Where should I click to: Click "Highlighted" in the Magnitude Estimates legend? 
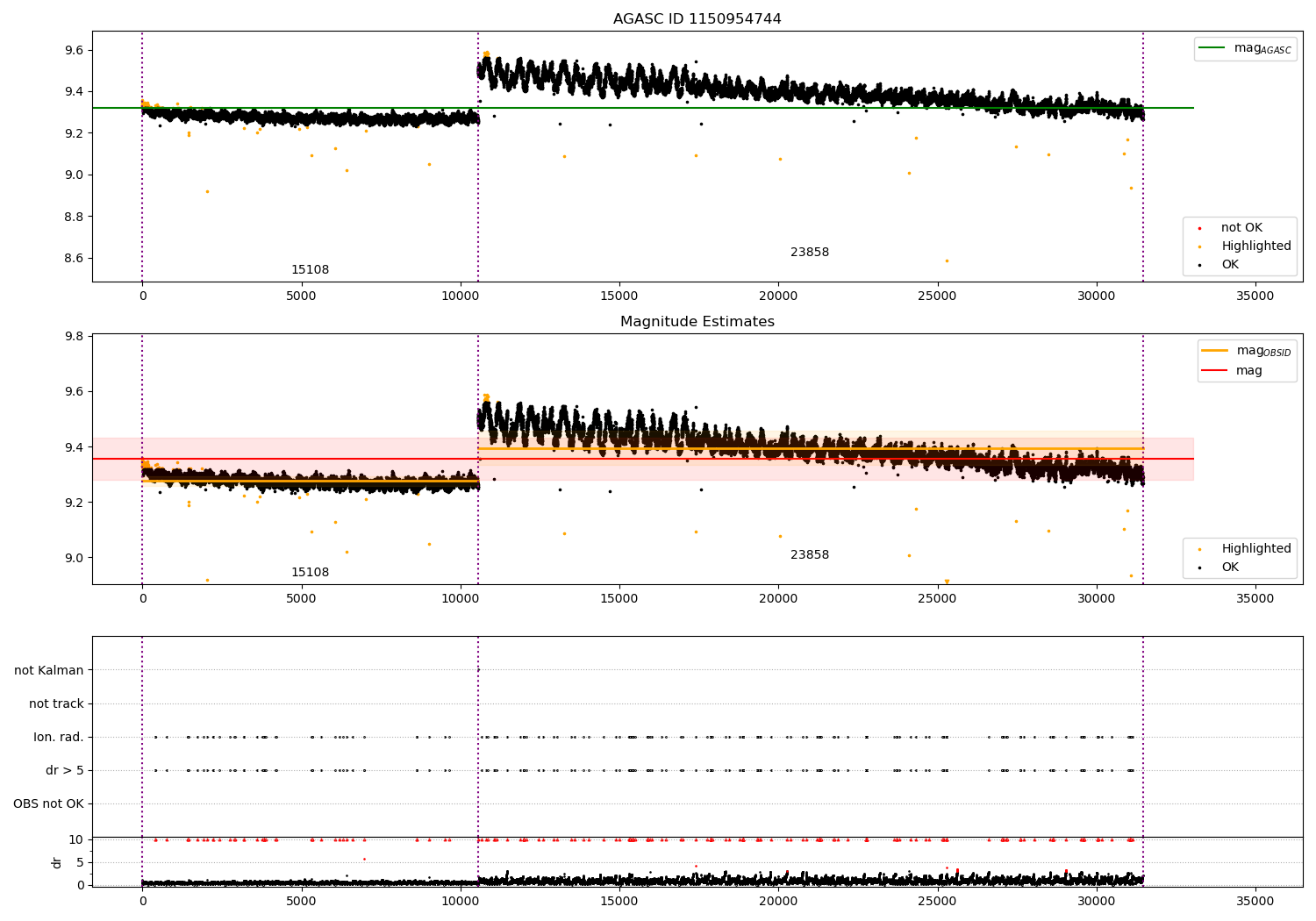click(1255, 549)
